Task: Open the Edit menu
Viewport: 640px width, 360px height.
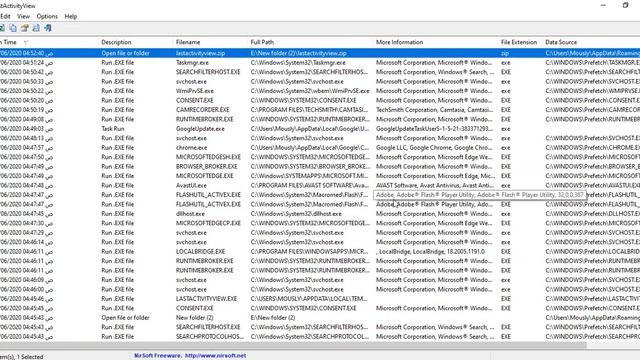Action: [x=5, y=16]
